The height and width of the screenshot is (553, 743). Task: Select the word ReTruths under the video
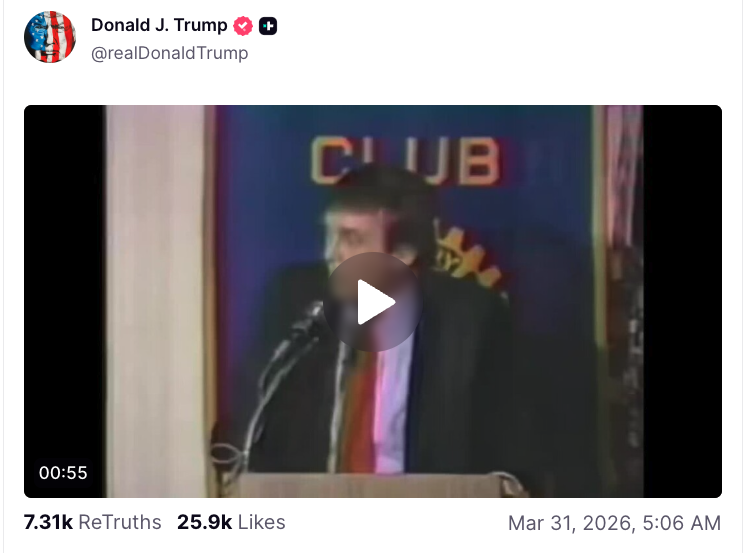120,522
